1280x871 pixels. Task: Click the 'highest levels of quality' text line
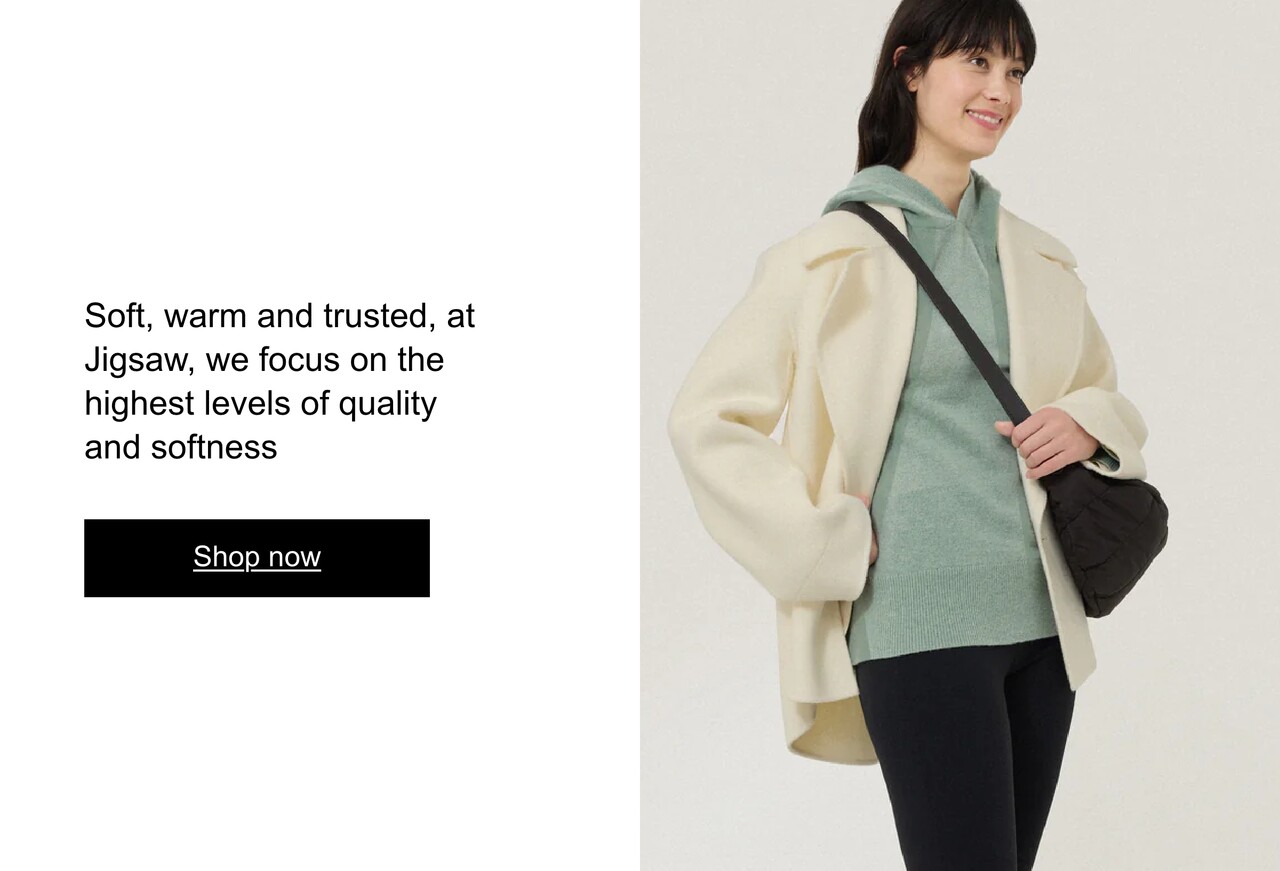(x=260, y=404)
